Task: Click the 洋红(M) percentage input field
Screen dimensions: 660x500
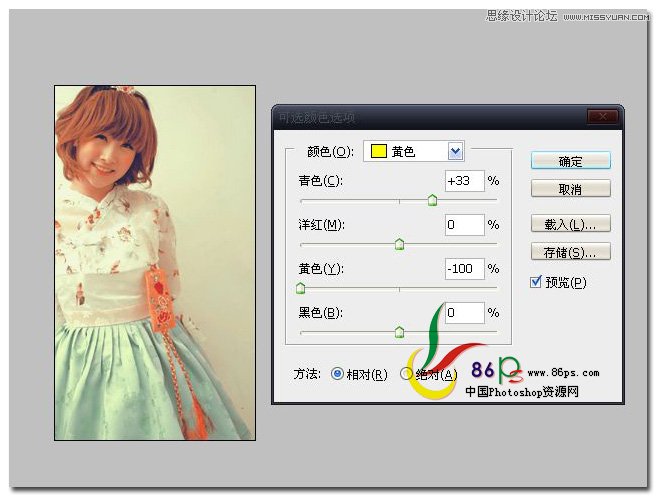Action: (465, 225)
